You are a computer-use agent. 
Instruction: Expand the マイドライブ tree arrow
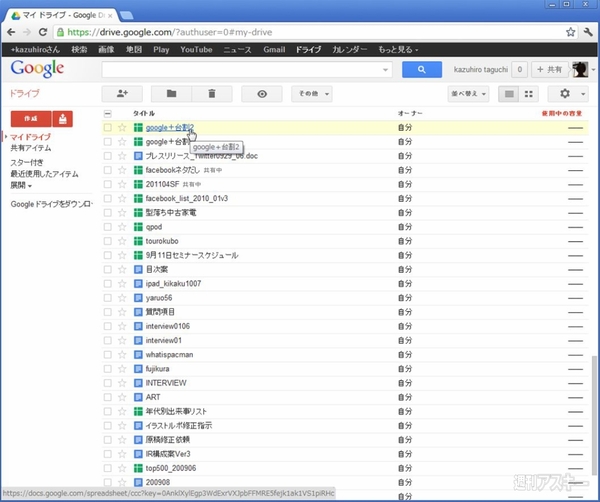pos(6,137)
